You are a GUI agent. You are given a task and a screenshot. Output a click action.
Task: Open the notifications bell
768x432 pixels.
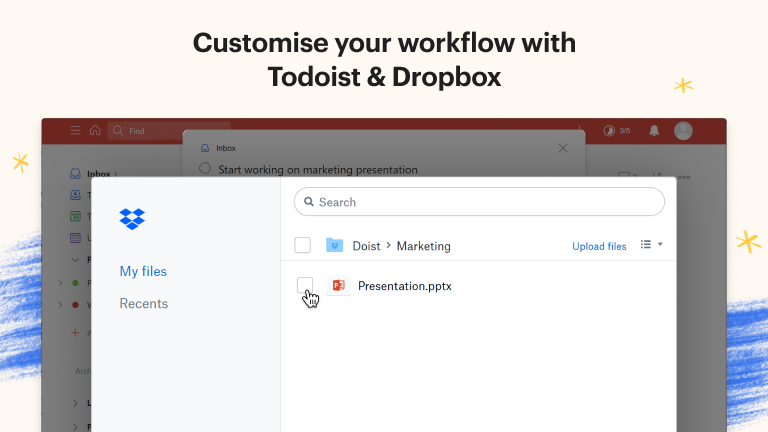(654, 130)
